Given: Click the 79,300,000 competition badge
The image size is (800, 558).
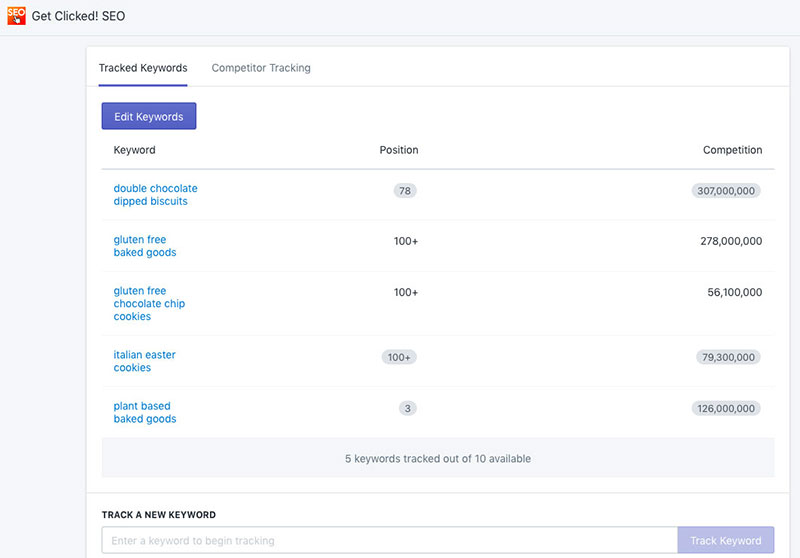Looking at the screenshot, I should (728, 357).
